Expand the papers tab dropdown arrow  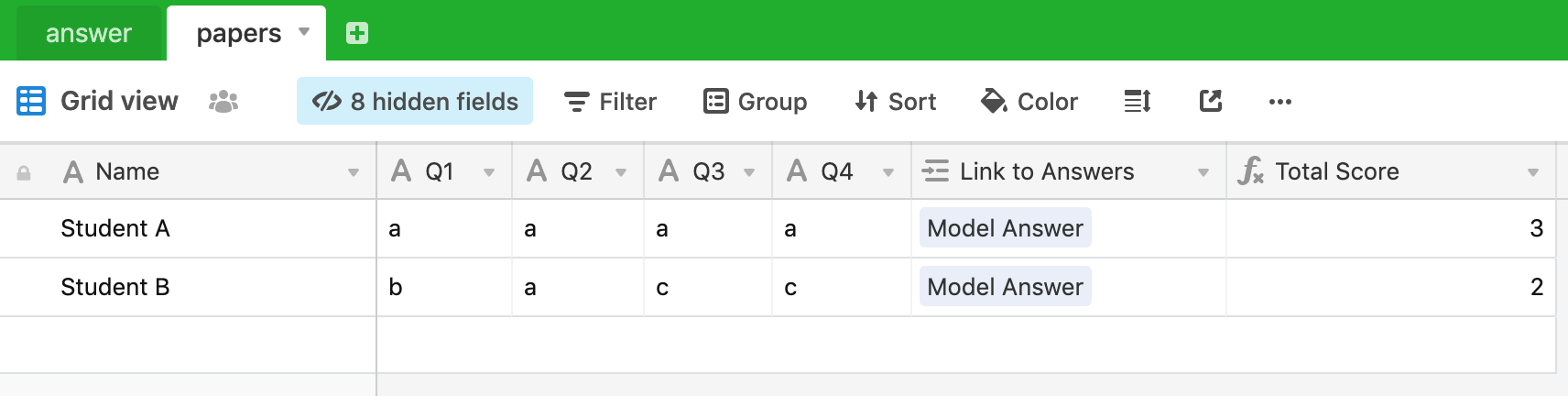(304, 32)
